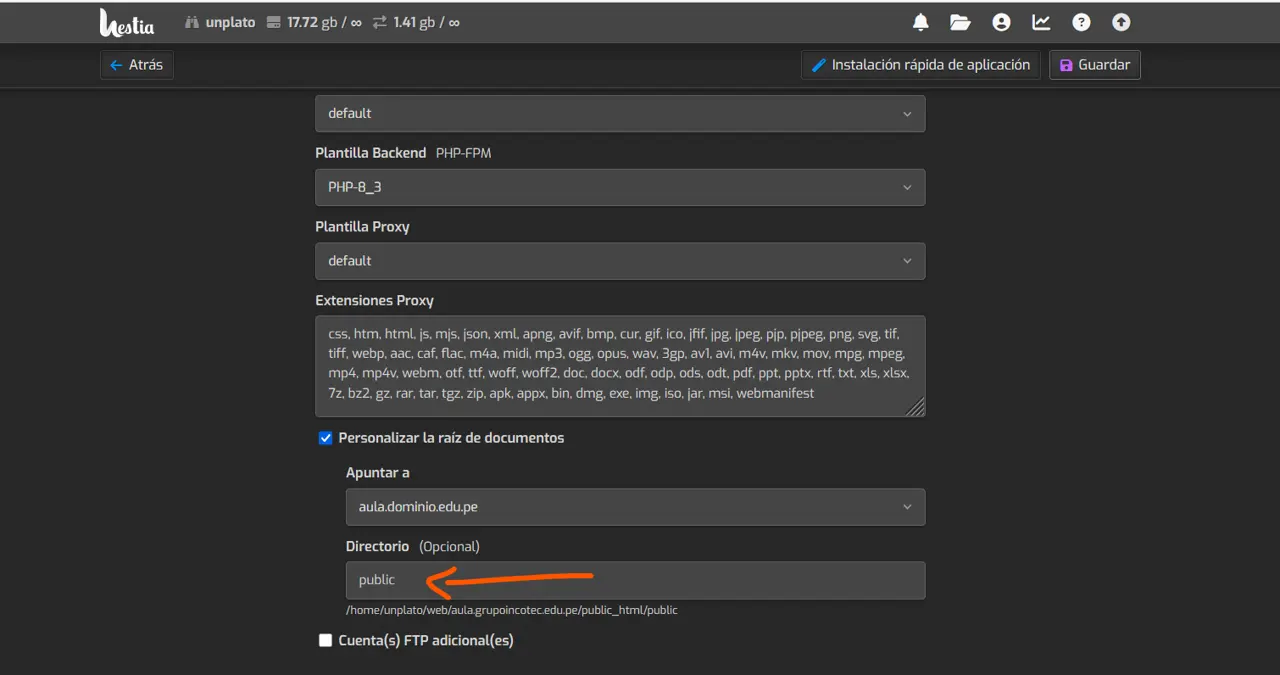The width and height of the screenshot is (1280, 675).
Task: Click the Directorio (Opcional) label
Action: tap(412, 547)
